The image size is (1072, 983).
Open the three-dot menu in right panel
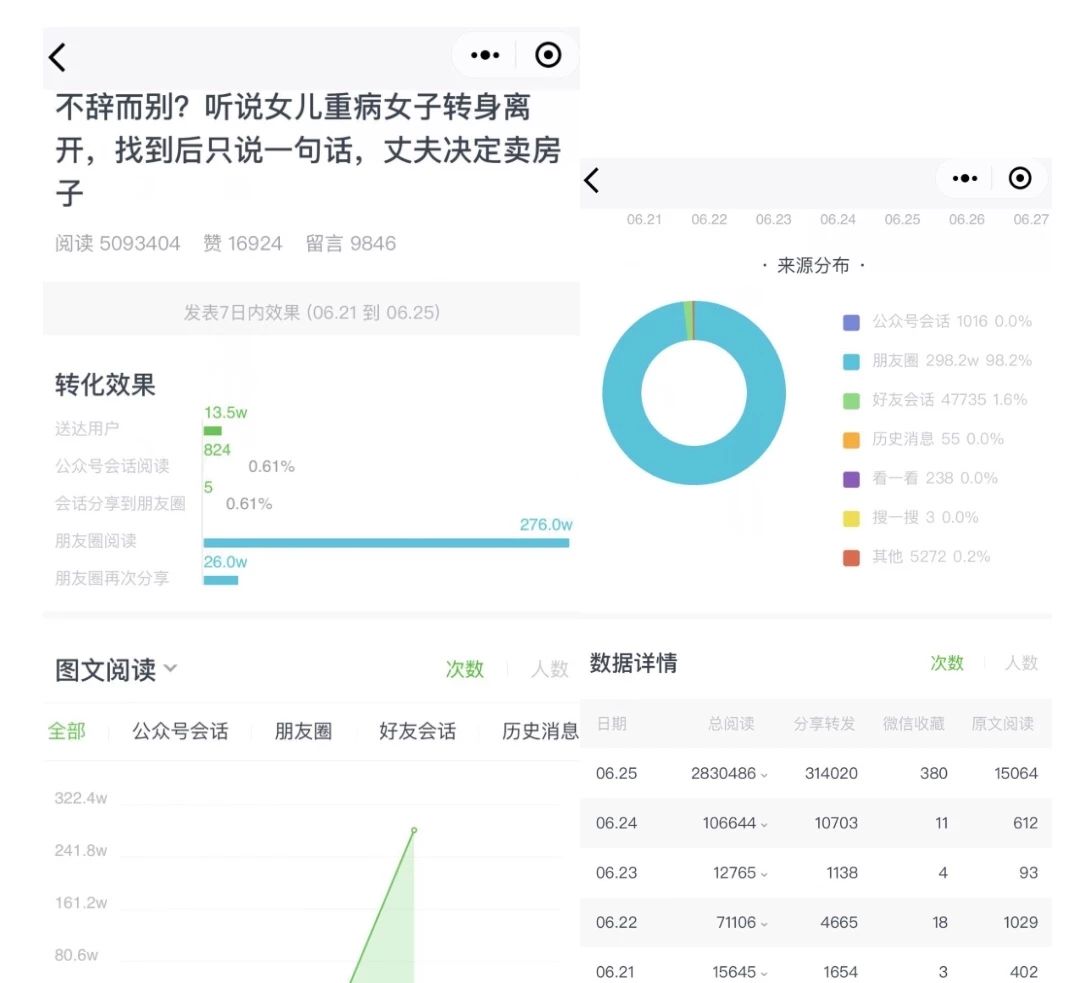click(965, 179)
